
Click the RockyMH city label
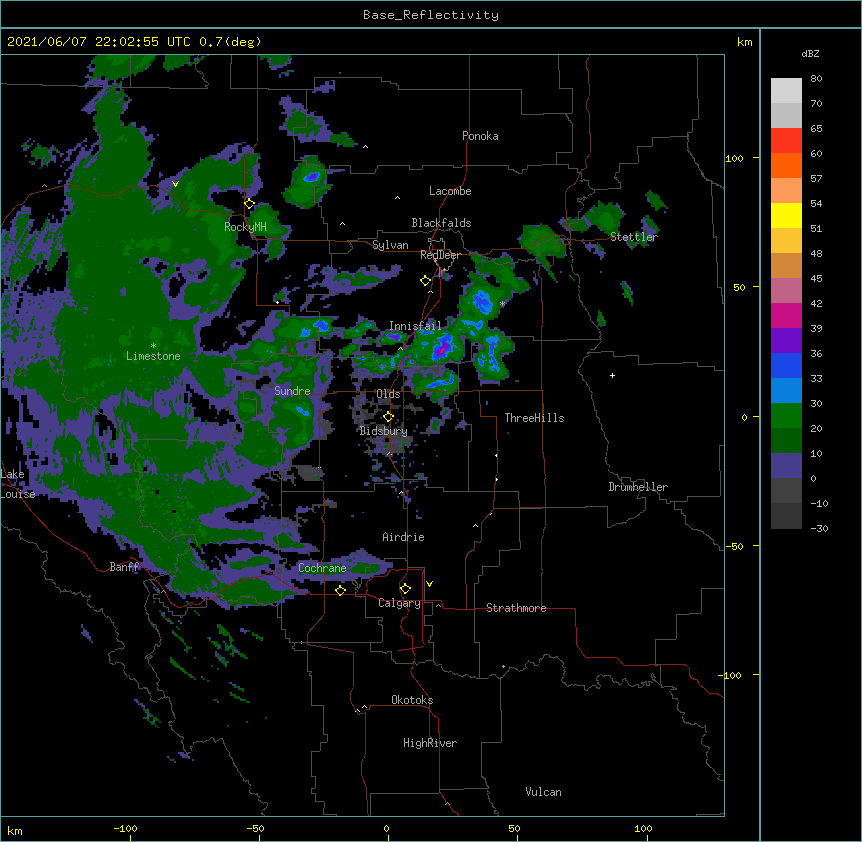[245, 226]
